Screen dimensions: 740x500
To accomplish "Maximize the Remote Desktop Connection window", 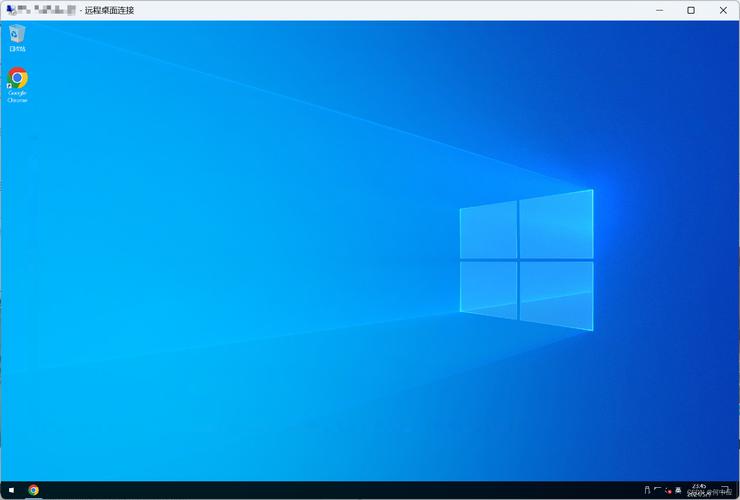I will (x=691, y=10).
